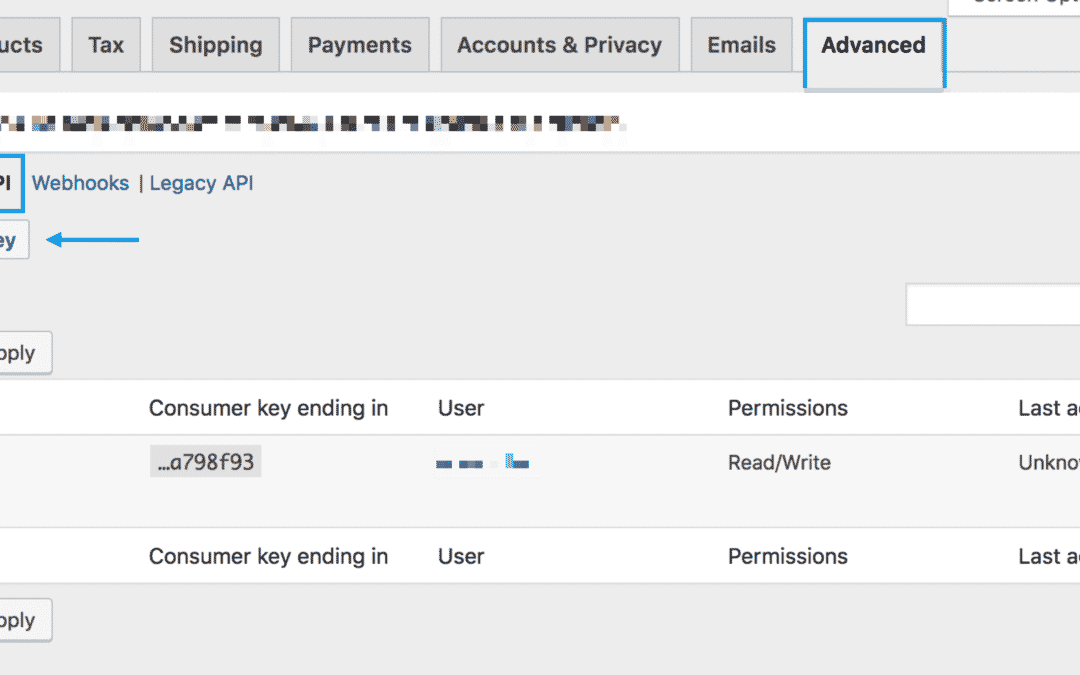Focus the key search input field
Image resolution: width=1080 pixels, height=675 pixels.
(993, 304)
